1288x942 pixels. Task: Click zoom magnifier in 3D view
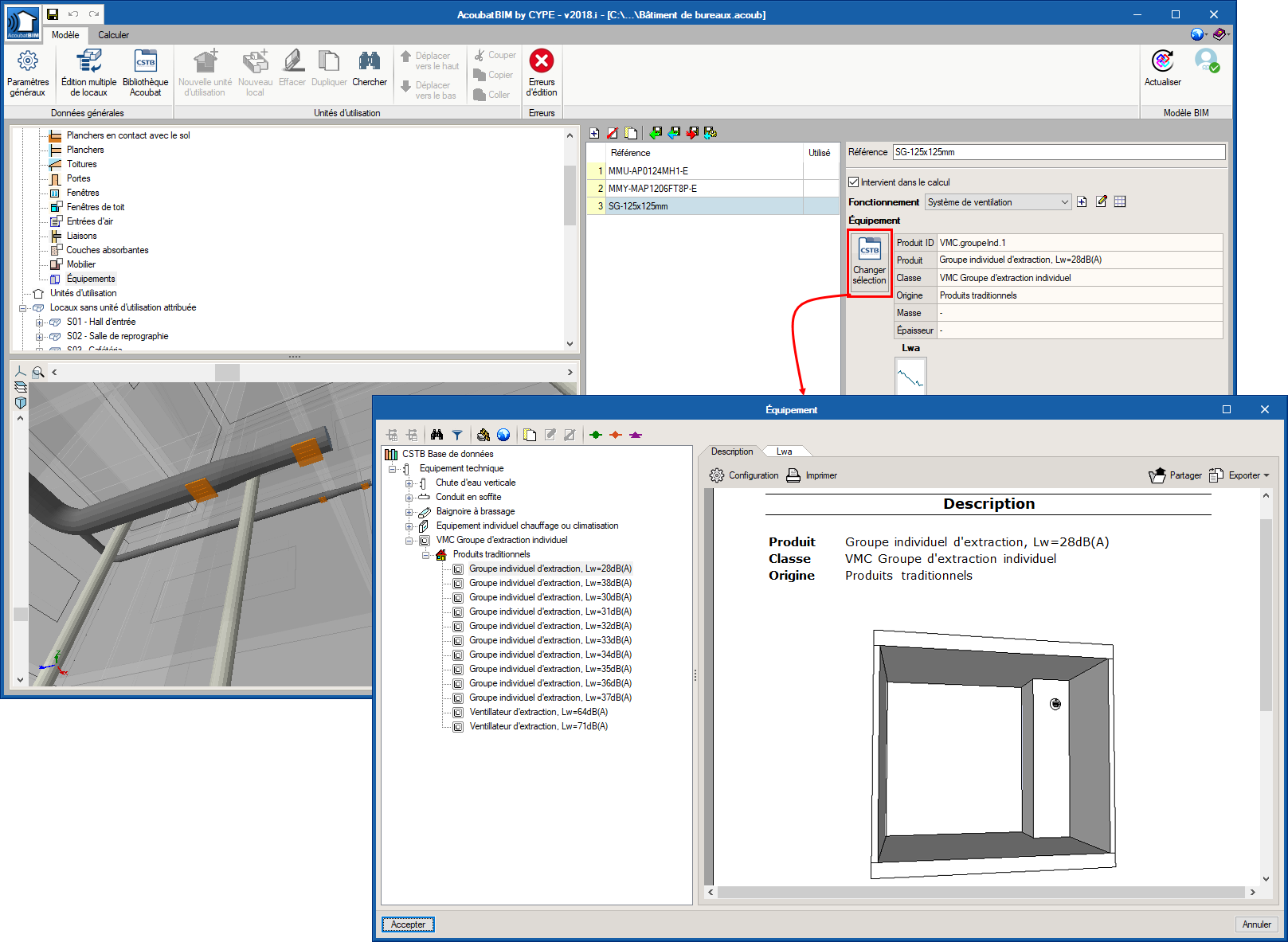click(x=38, y=372)
